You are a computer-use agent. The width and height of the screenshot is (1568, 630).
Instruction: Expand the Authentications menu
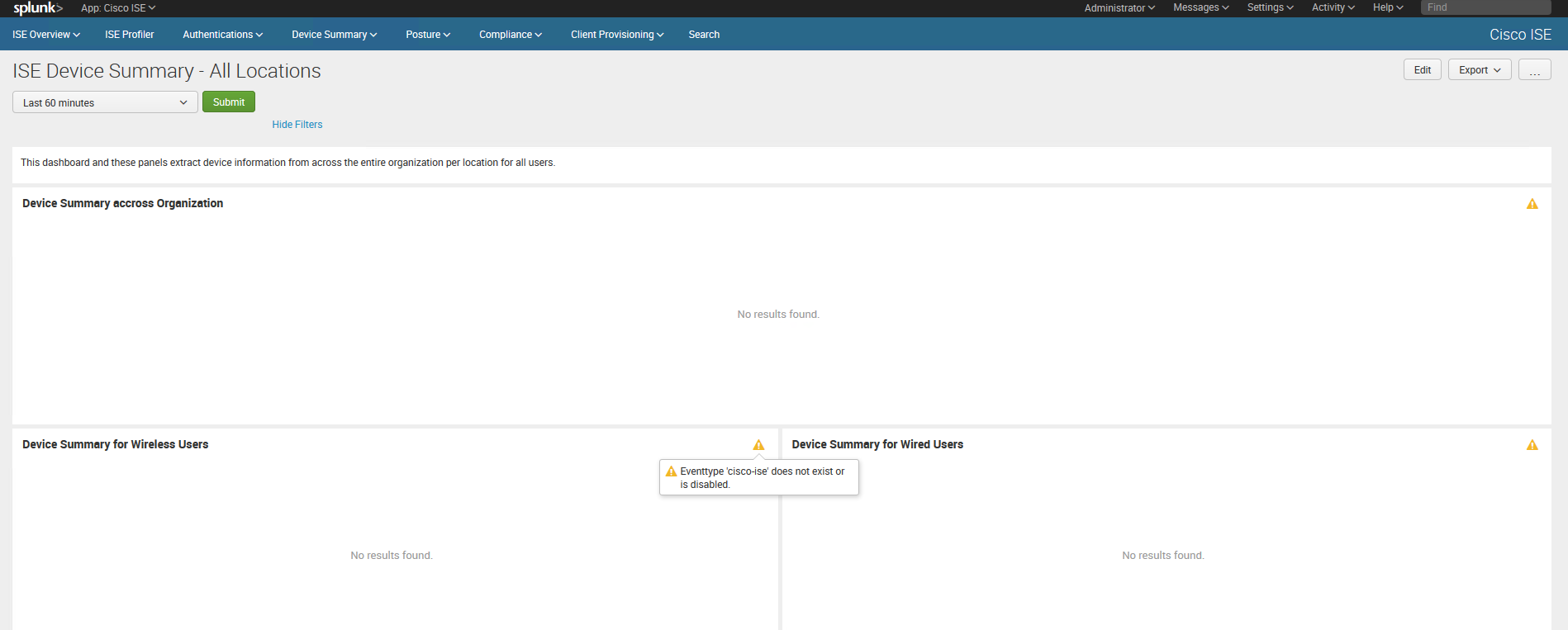point(222,35)
